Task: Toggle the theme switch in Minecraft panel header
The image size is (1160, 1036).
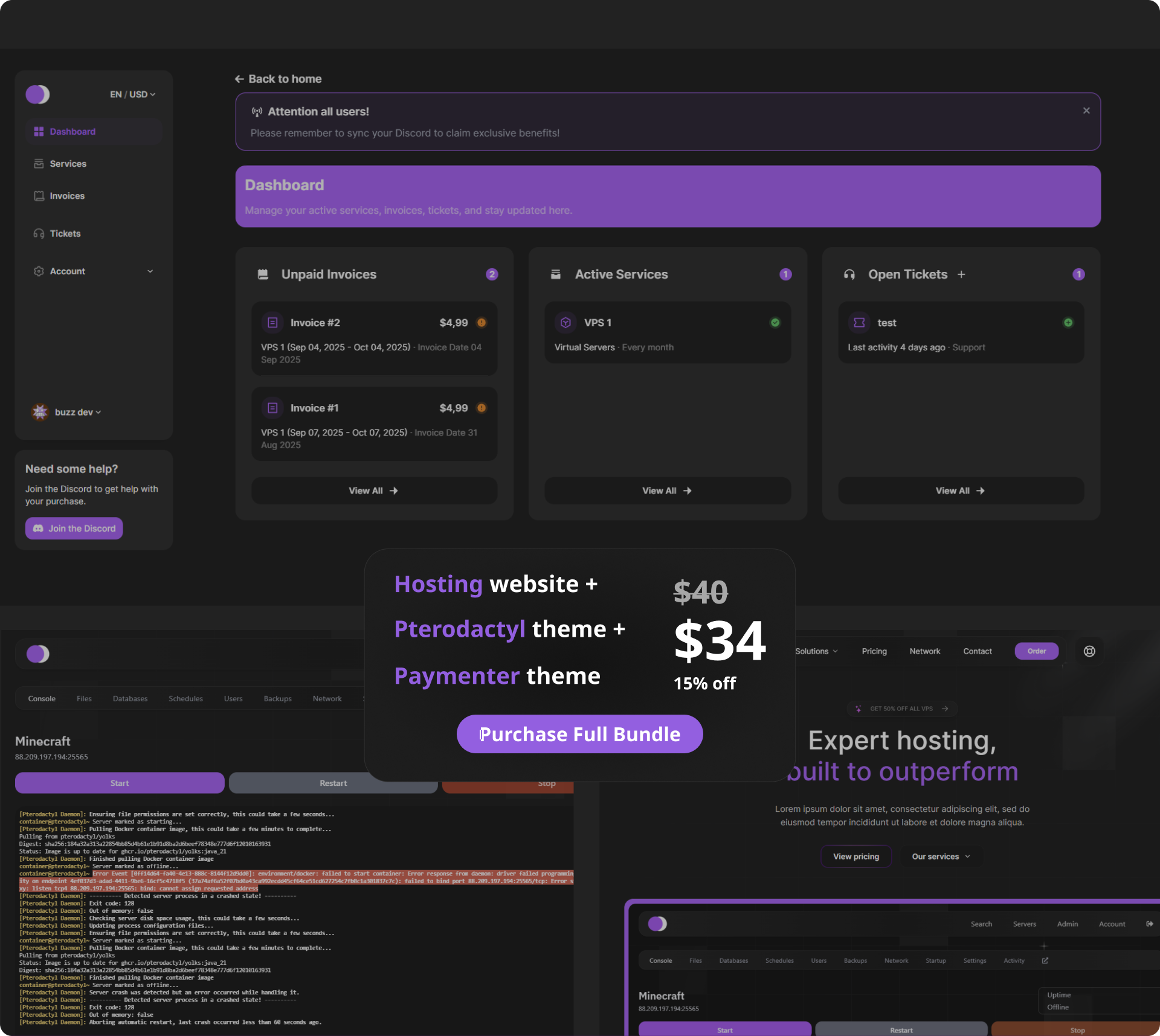Action: (x=37, y=654)
